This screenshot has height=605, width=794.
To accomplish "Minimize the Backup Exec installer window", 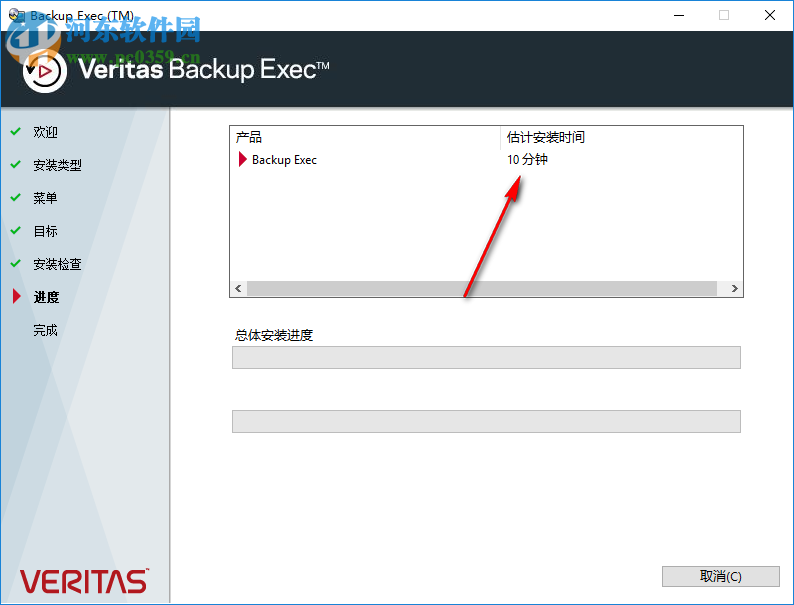I will point(679,15).
